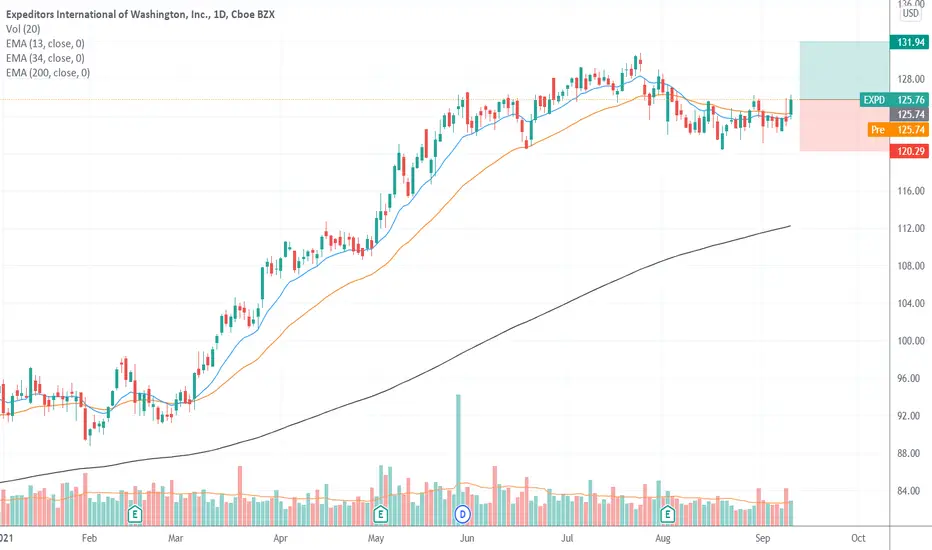Click the 131.94 profit target price label
Screen dimensions: 932x550
click(909, 42)
